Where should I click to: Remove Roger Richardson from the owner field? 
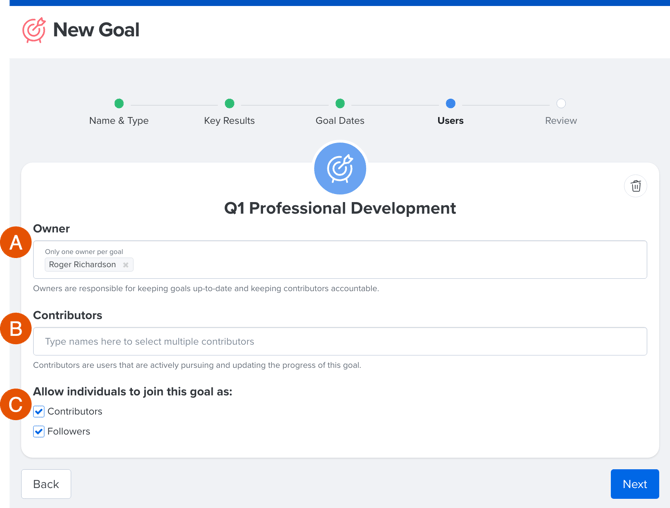[x=126, y=265]
